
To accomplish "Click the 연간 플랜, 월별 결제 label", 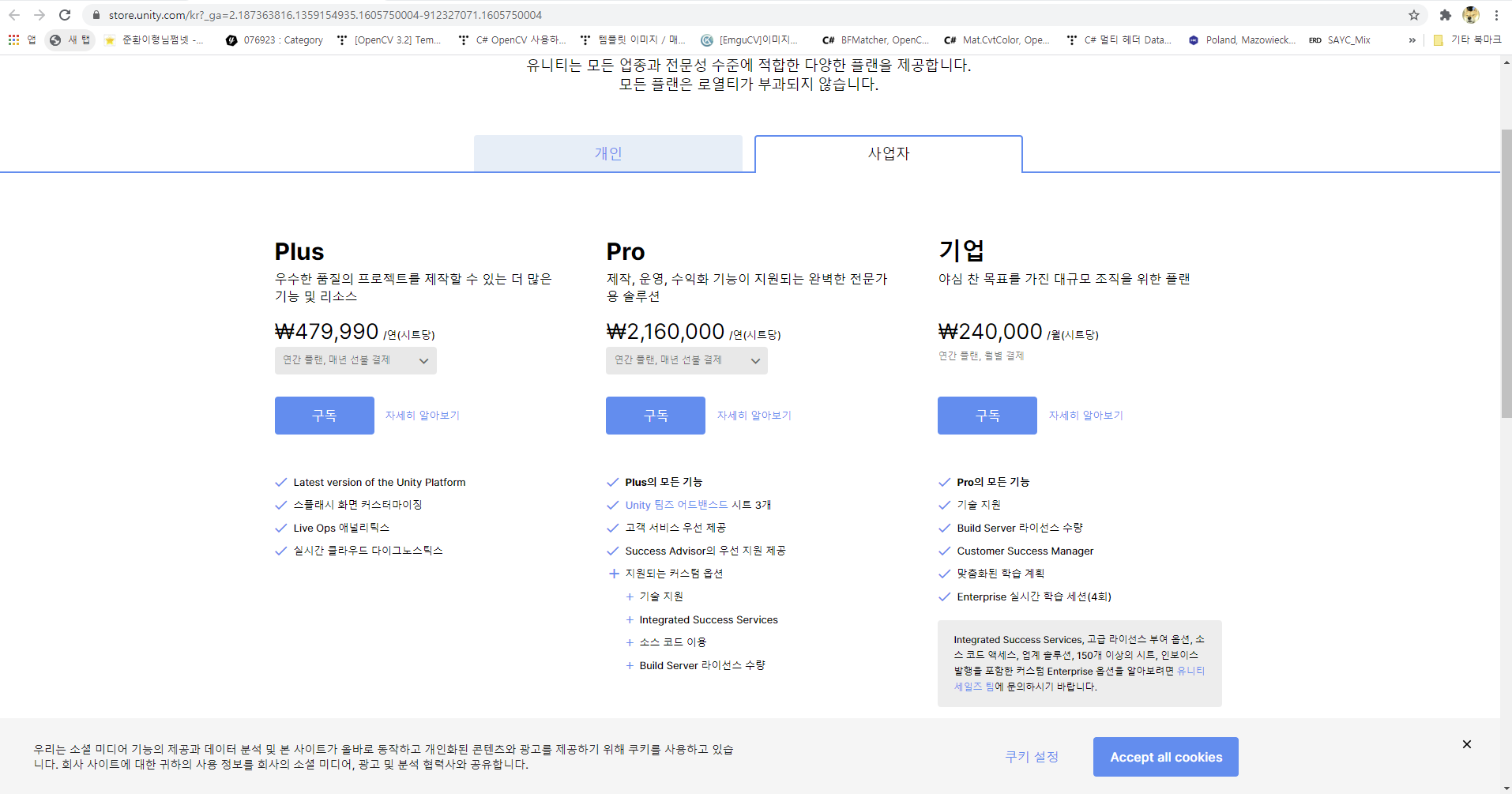I will click(981, 356).
